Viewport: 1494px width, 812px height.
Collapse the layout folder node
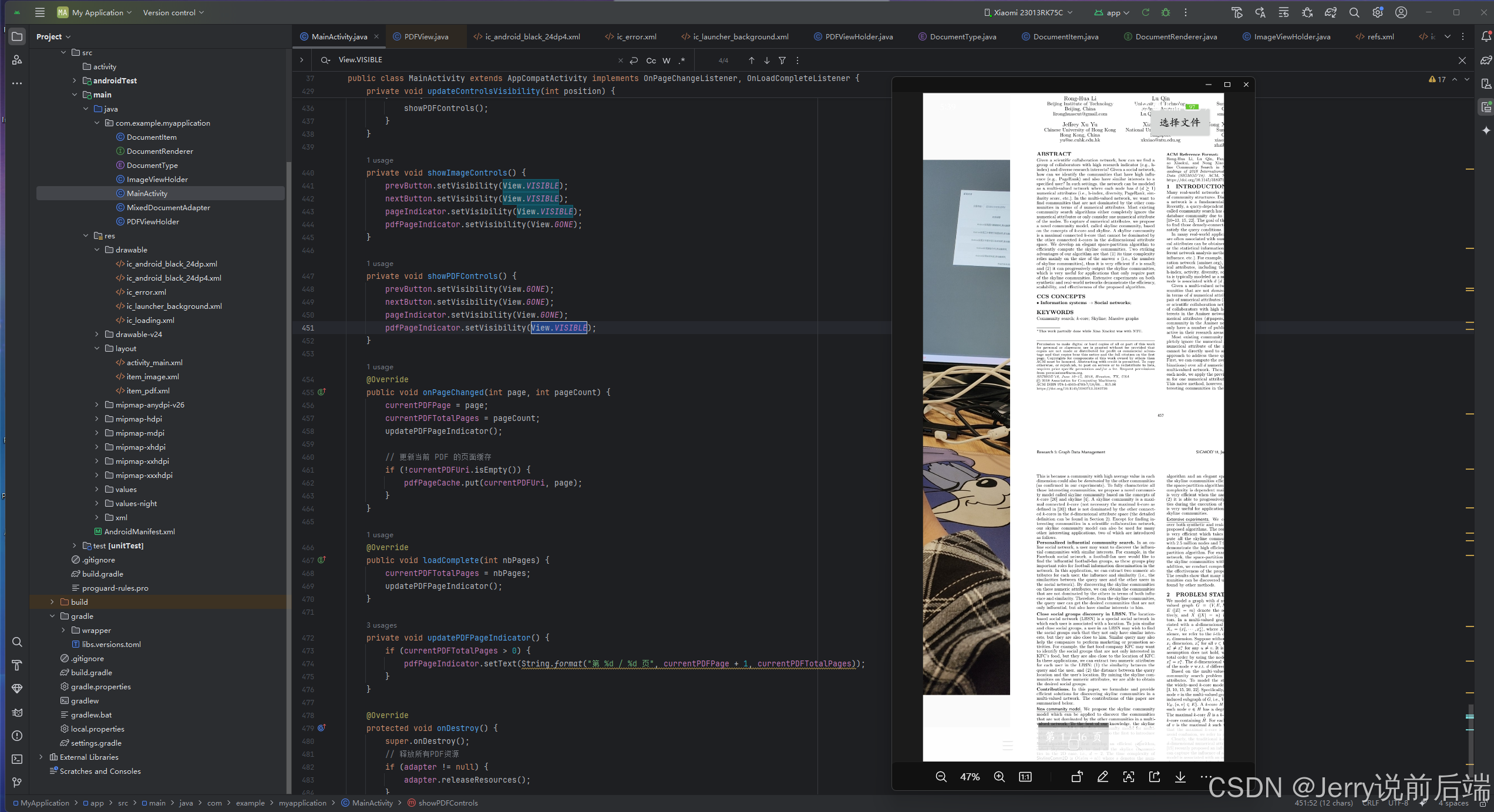coord(97,348)
